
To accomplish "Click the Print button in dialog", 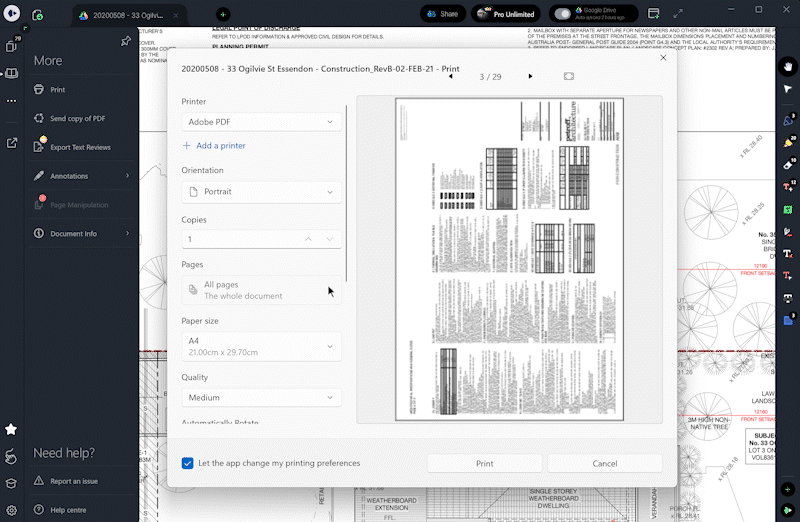I will (x=484, y=463).
